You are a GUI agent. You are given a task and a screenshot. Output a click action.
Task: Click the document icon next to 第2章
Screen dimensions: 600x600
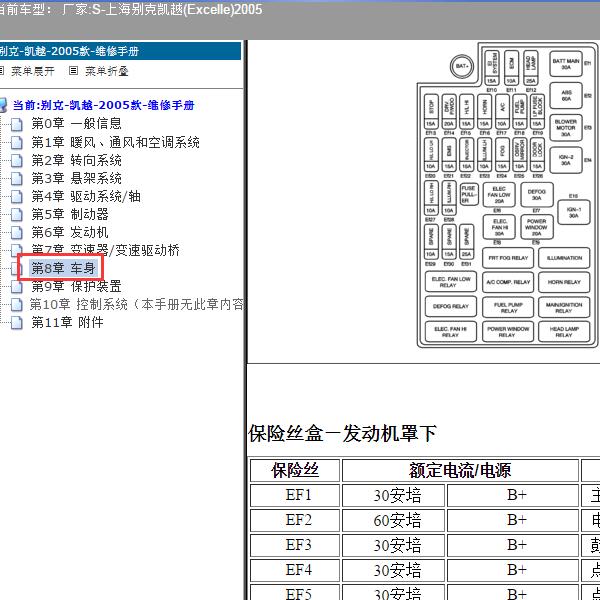[x=16, y=160]
